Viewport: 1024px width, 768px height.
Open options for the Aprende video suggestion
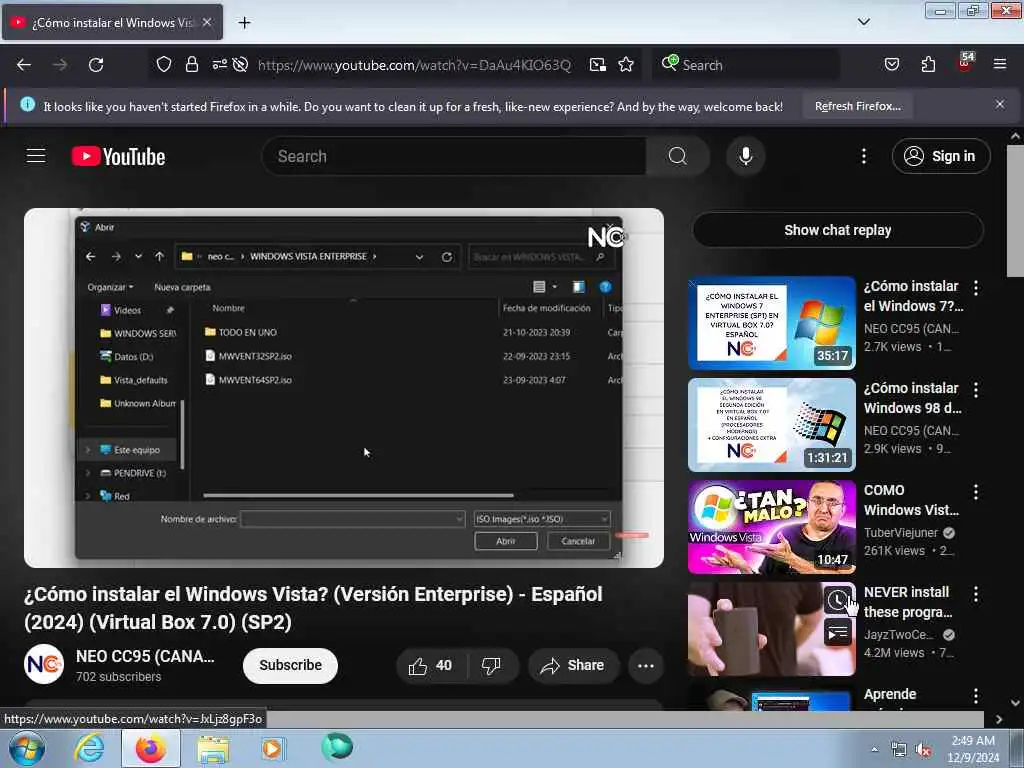point(976,696)
